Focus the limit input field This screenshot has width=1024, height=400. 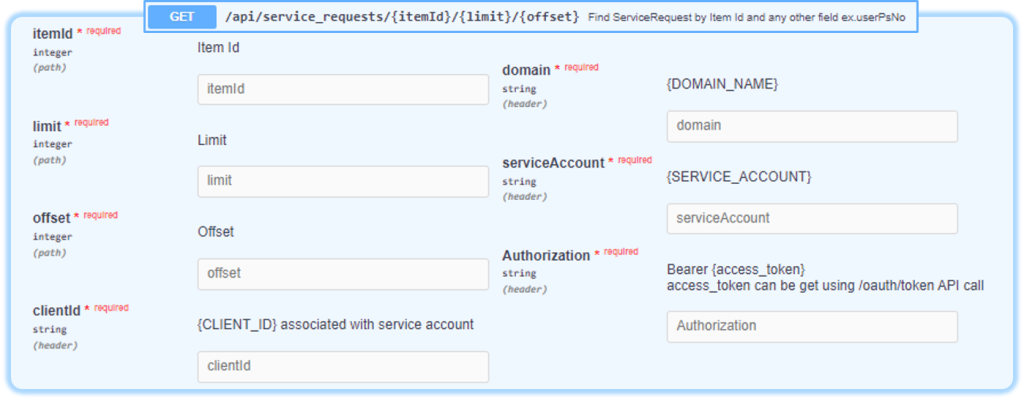coord(343,181)
